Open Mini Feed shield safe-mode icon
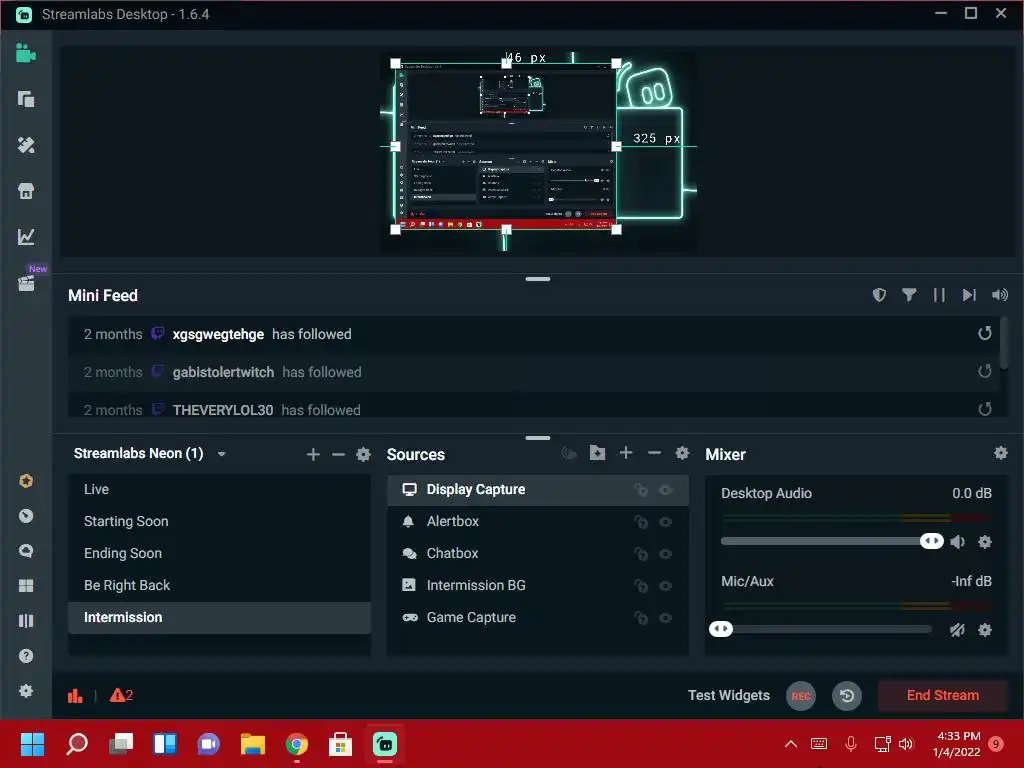Image resolution: width=1024 pixels, height=768 pixels. (x=879, y=295)
